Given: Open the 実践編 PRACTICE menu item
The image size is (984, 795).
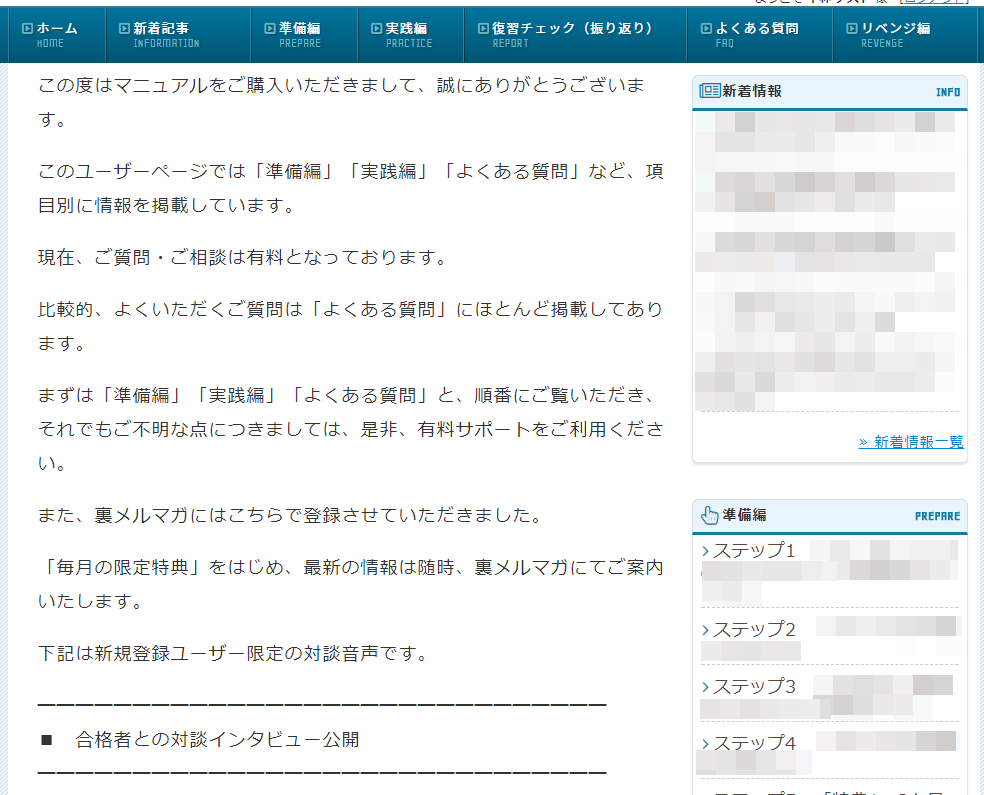Looking at the screenshot, I should [408, 35].
